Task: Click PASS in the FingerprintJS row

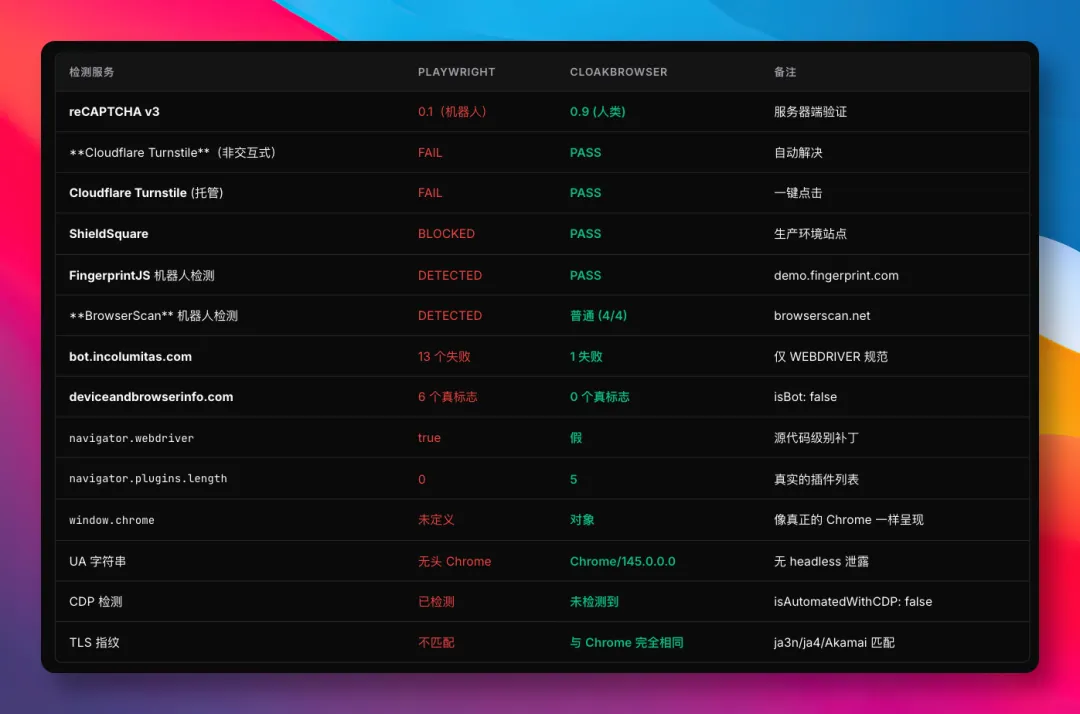Action: 585,275
